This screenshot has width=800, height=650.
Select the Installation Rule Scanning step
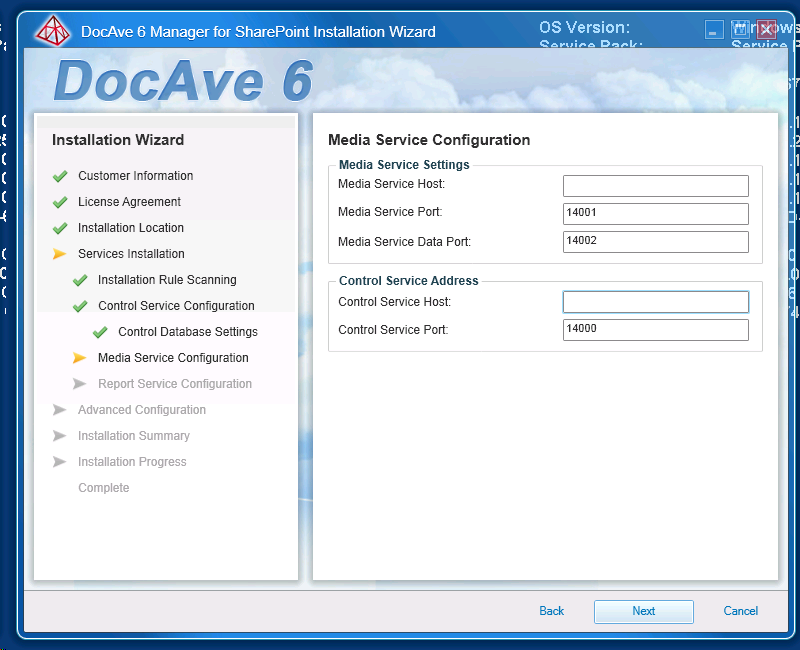point(167,280)
